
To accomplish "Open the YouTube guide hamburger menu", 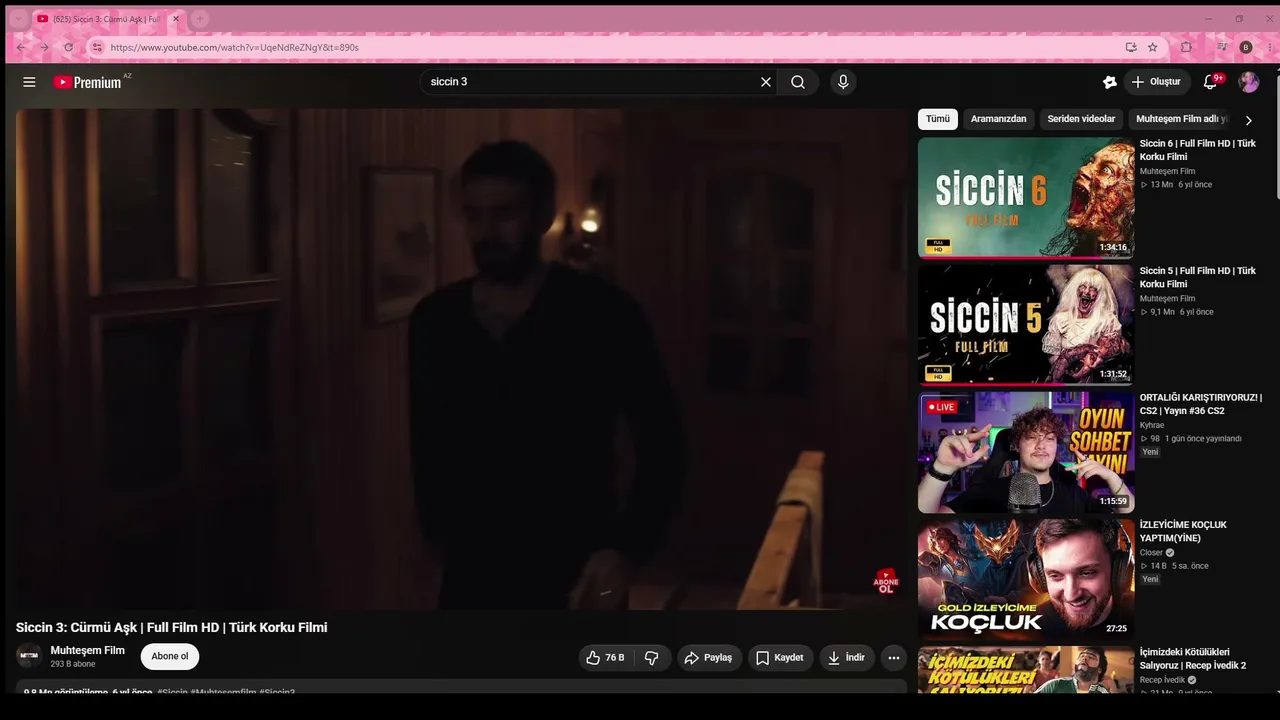I will click(x=29, y=82).
